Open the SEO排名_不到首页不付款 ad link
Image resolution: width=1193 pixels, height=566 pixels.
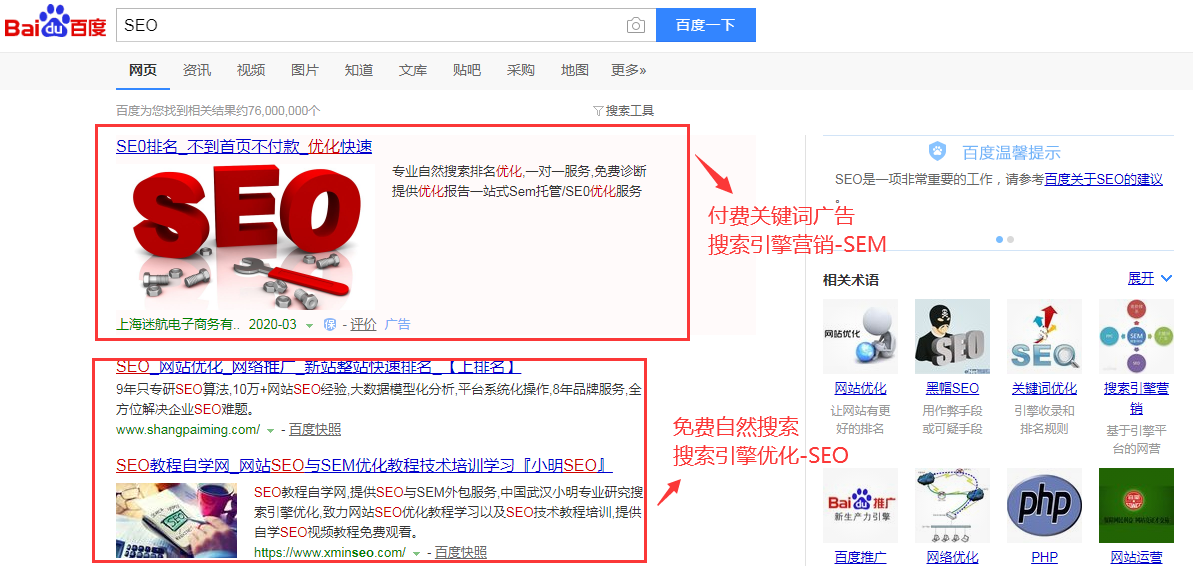(244, 146)
